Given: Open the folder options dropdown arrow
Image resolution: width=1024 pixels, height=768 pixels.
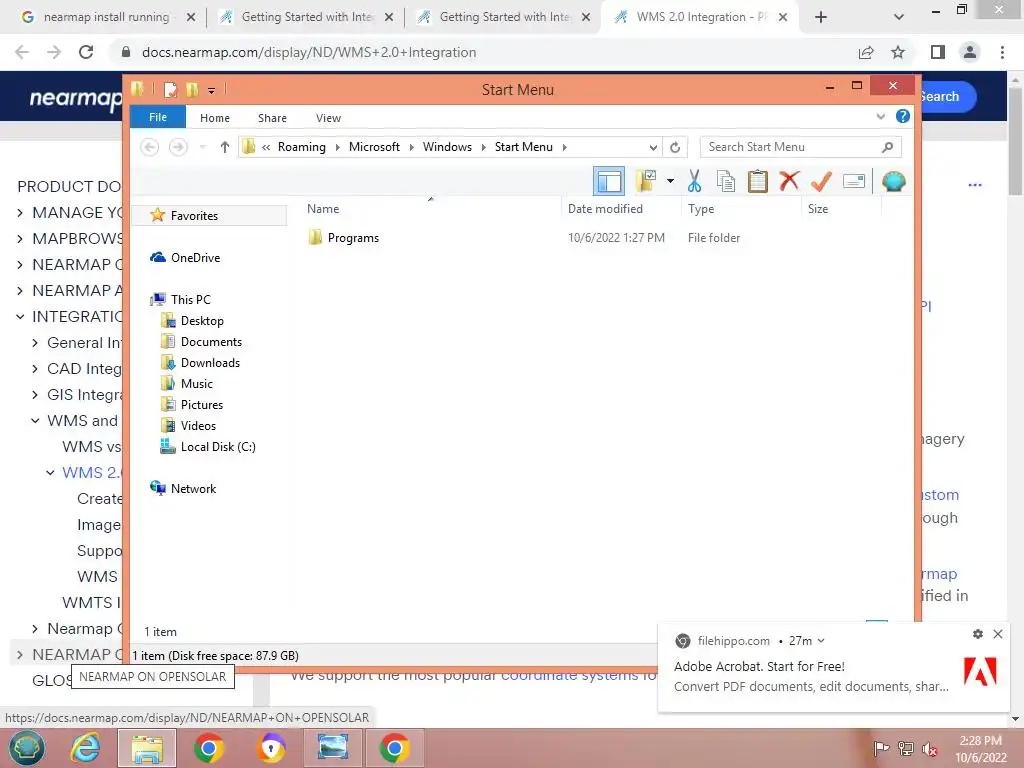Looking at the screenshot, I should click(x=670, y=181).
